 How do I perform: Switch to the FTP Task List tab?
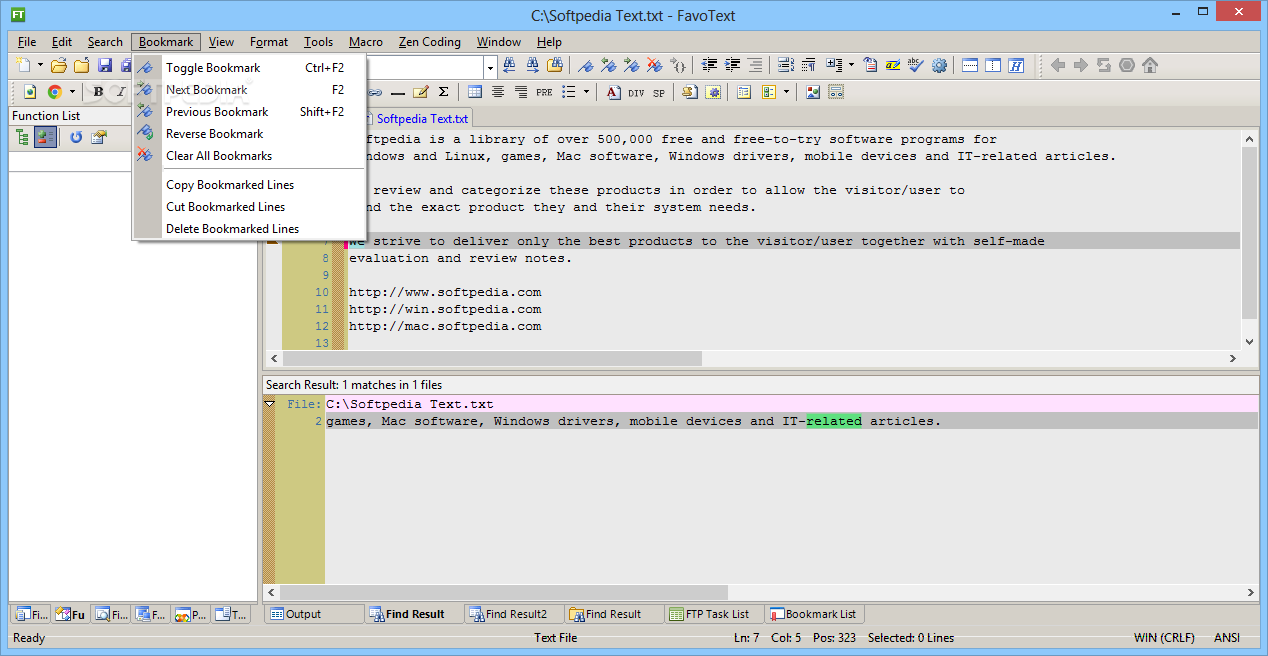click(715, 614)
